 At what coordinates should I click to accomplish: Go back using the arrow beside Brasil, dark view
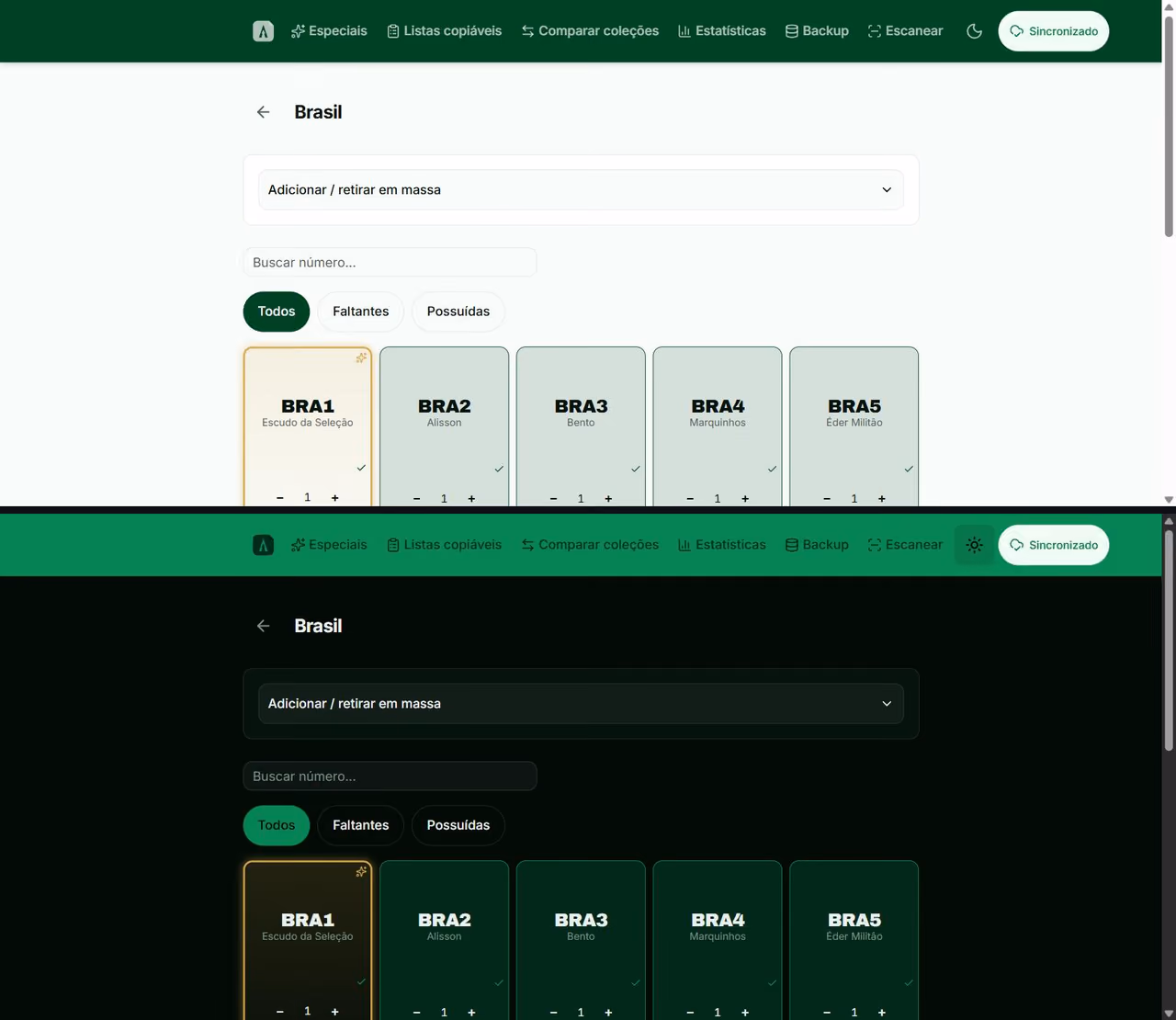pyautogui.click(x=264, y=626)
